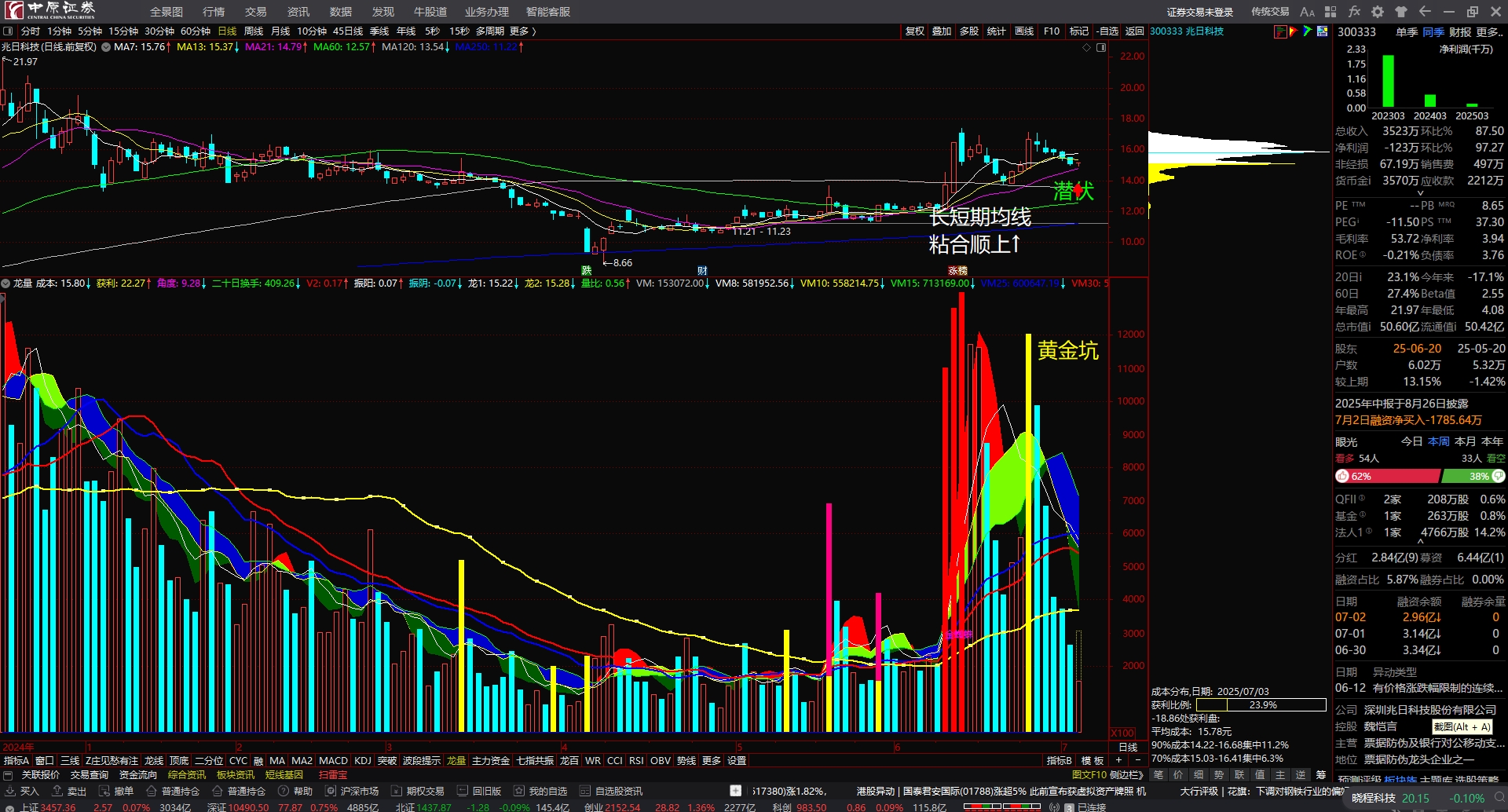Click 画线 drawing button
The width and height of the screenshot is (1508, 812).
(1024, 31)
